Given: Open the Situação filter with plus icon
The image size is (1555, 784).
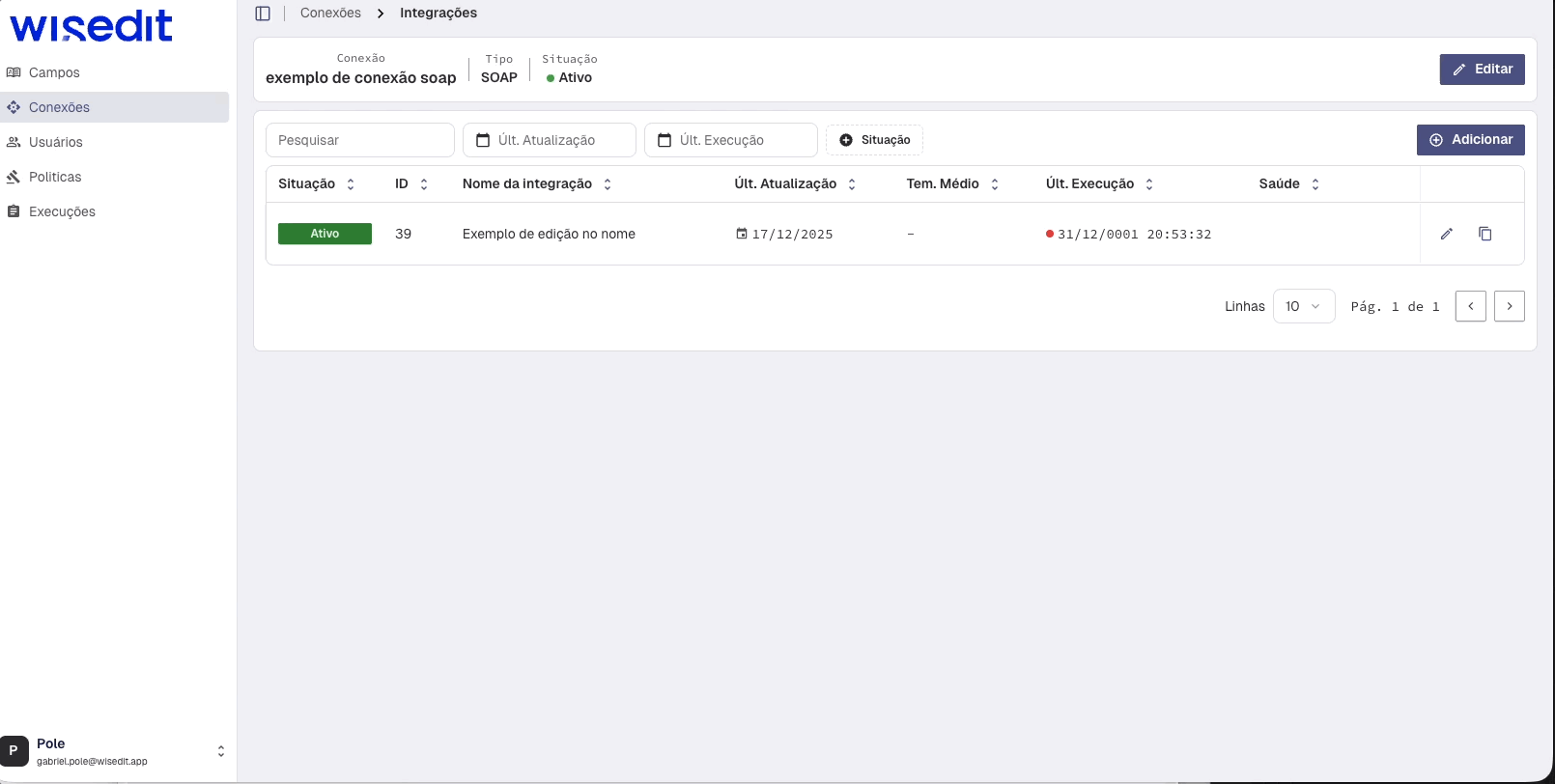Looking at the screenshot, I should pyautogui.click(x=874, y=140).
